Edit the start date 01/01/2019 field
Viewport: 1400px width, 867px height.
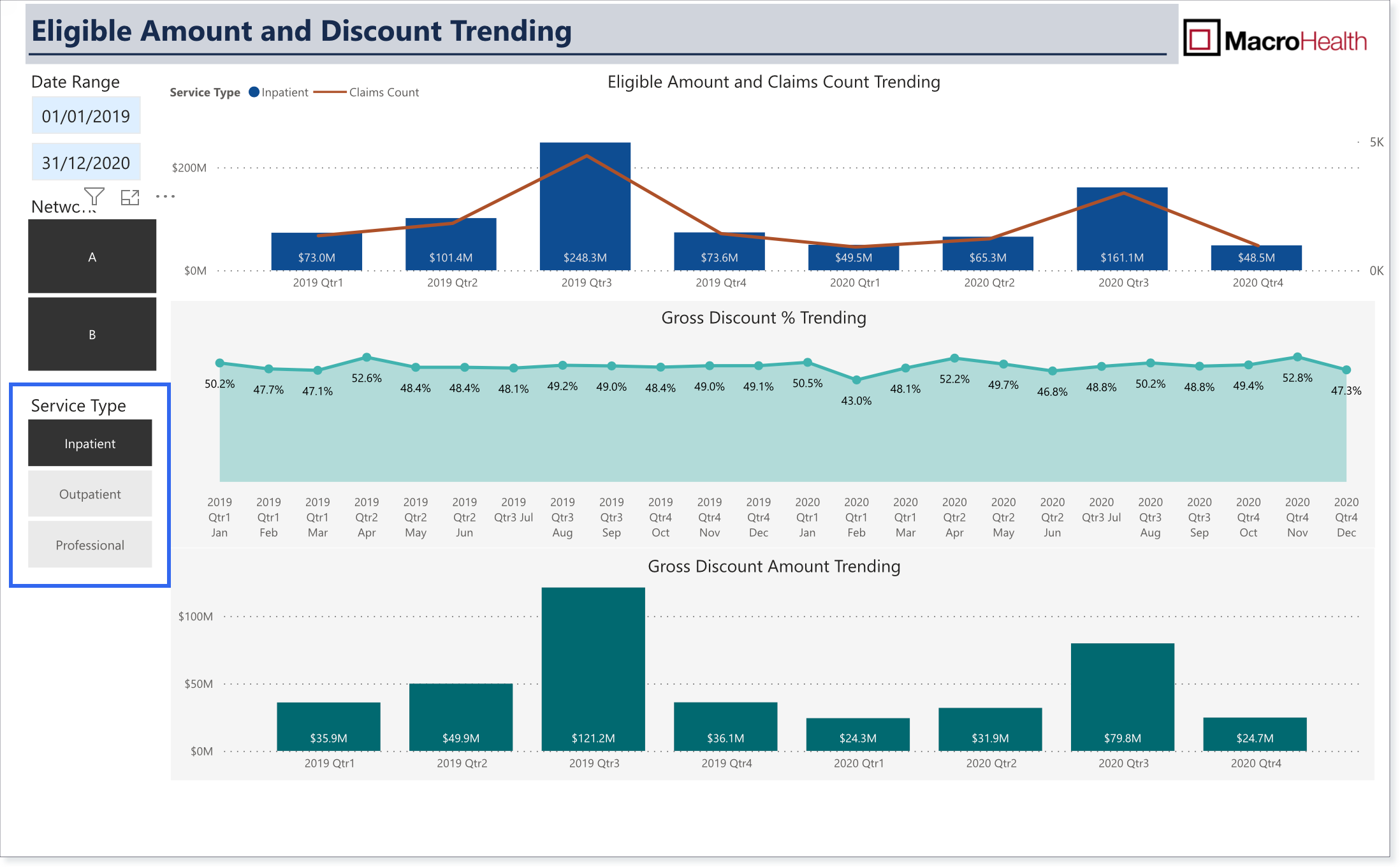86,116
